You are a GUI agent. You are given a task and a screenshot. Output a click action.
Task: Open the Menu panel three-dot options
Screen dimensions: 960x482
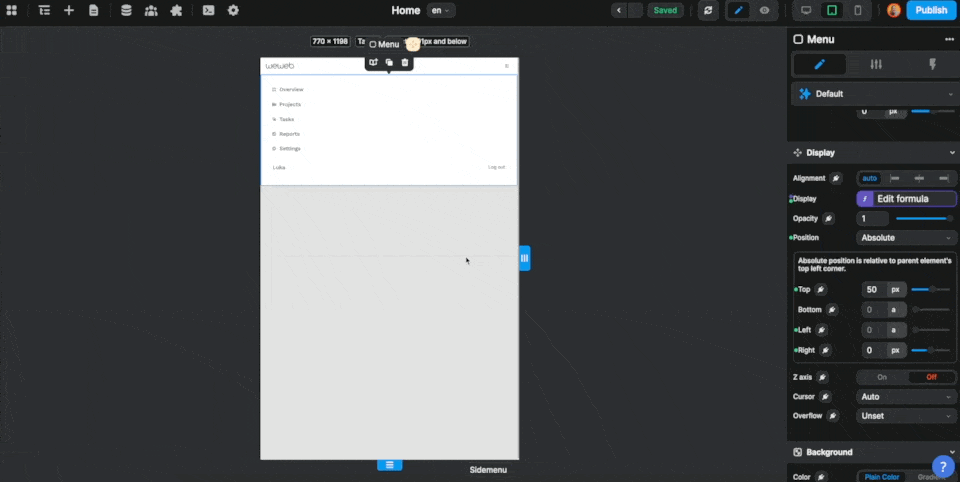click(949, 39)
